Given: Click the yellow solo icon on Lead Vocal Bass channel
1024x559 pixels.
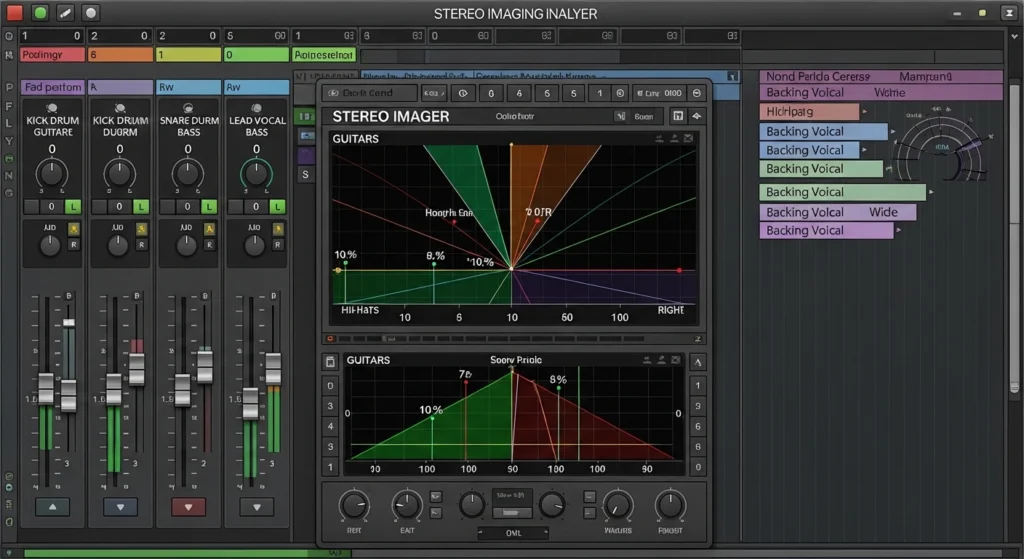Looking at the screenshot, I should pos(277,229).
